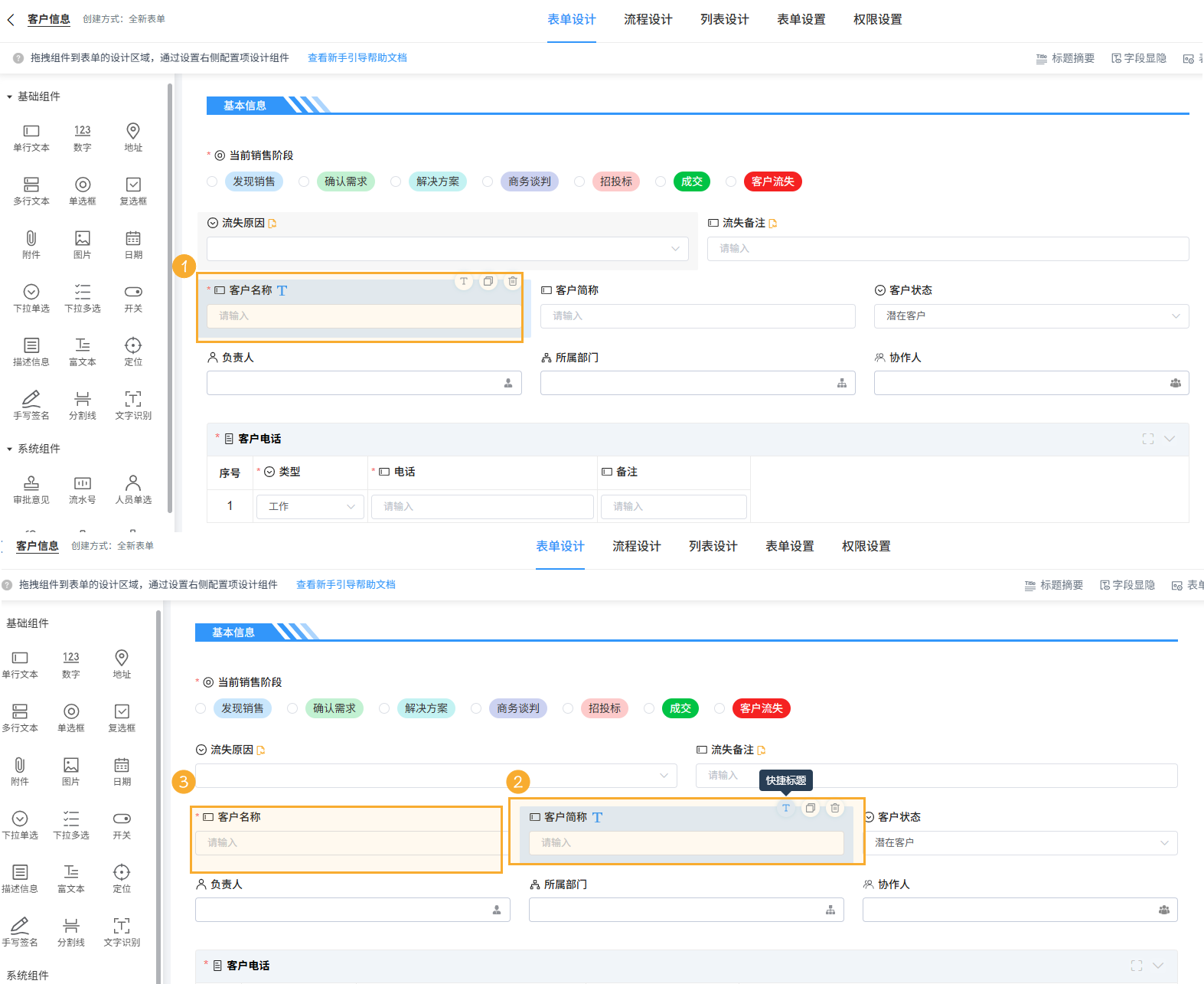
Task: Collapse 基础组件 section using its arrow
Action: pos(9,96)
